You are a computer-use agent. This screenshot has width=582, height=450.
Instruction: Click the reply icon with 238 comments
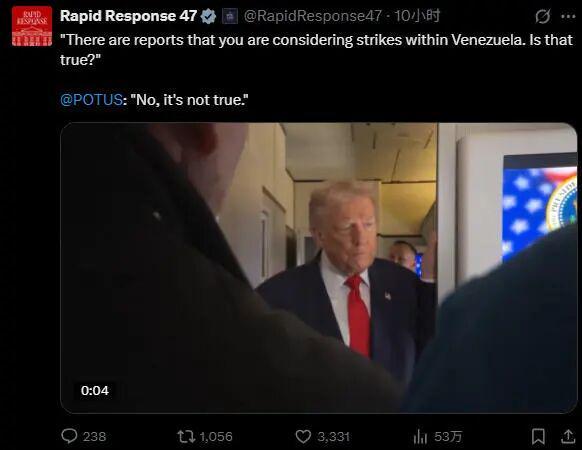coord(69,436)
